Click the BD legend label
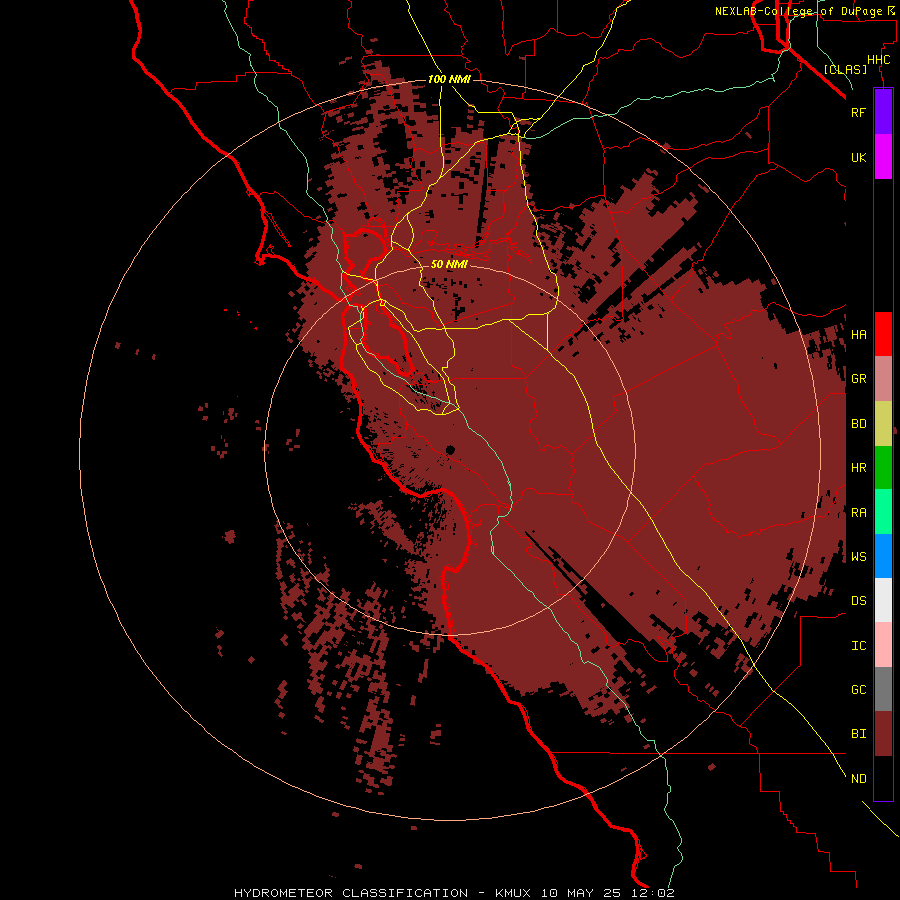 (x=858, y=424)
